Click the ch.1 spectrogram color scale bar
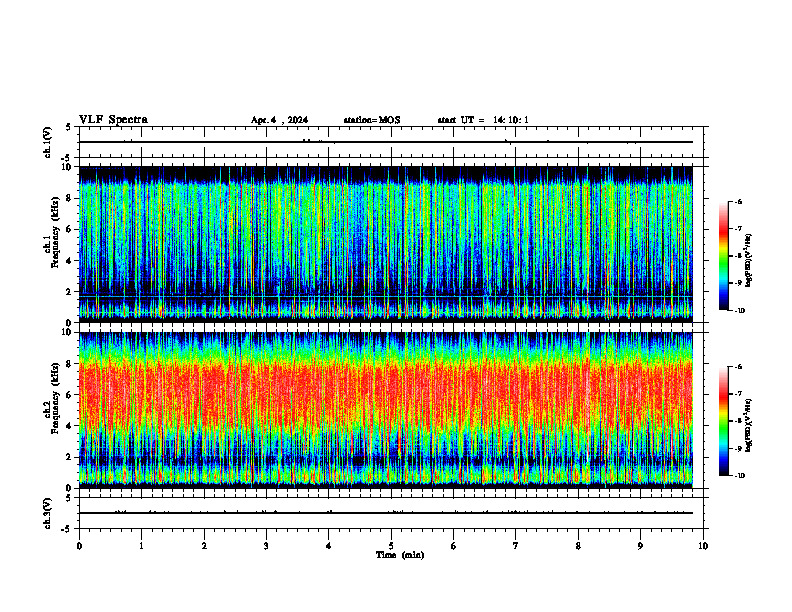Viewport: 792px width, 612px height. tap(723, 256)
